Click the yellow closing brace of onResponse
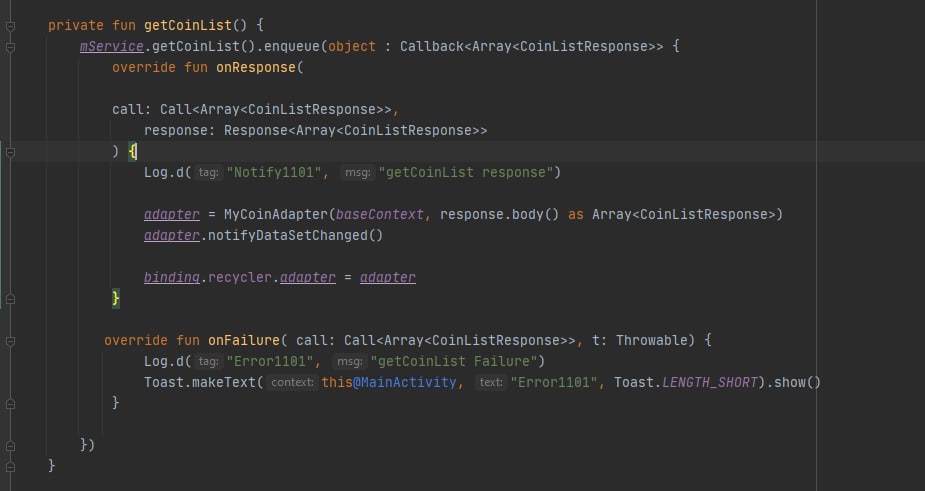Image resolution: width=925 pixels, height=491 pixels. [116, 299]
